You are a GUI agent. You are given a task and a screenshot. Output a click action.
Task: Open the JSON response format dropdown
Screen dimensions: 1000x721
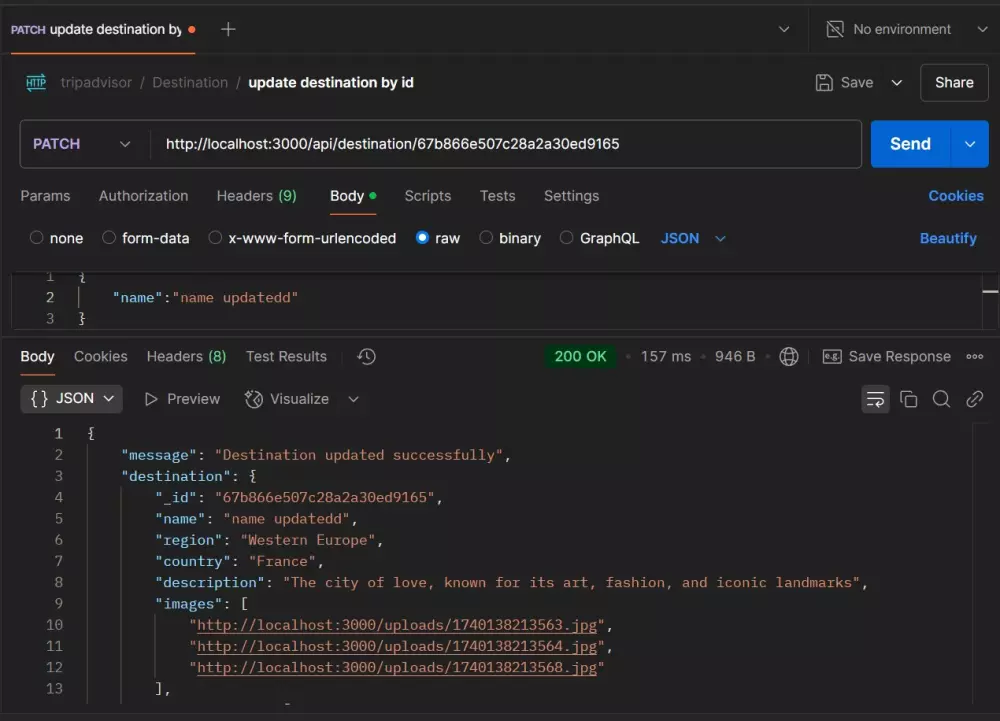pos(72,399)
